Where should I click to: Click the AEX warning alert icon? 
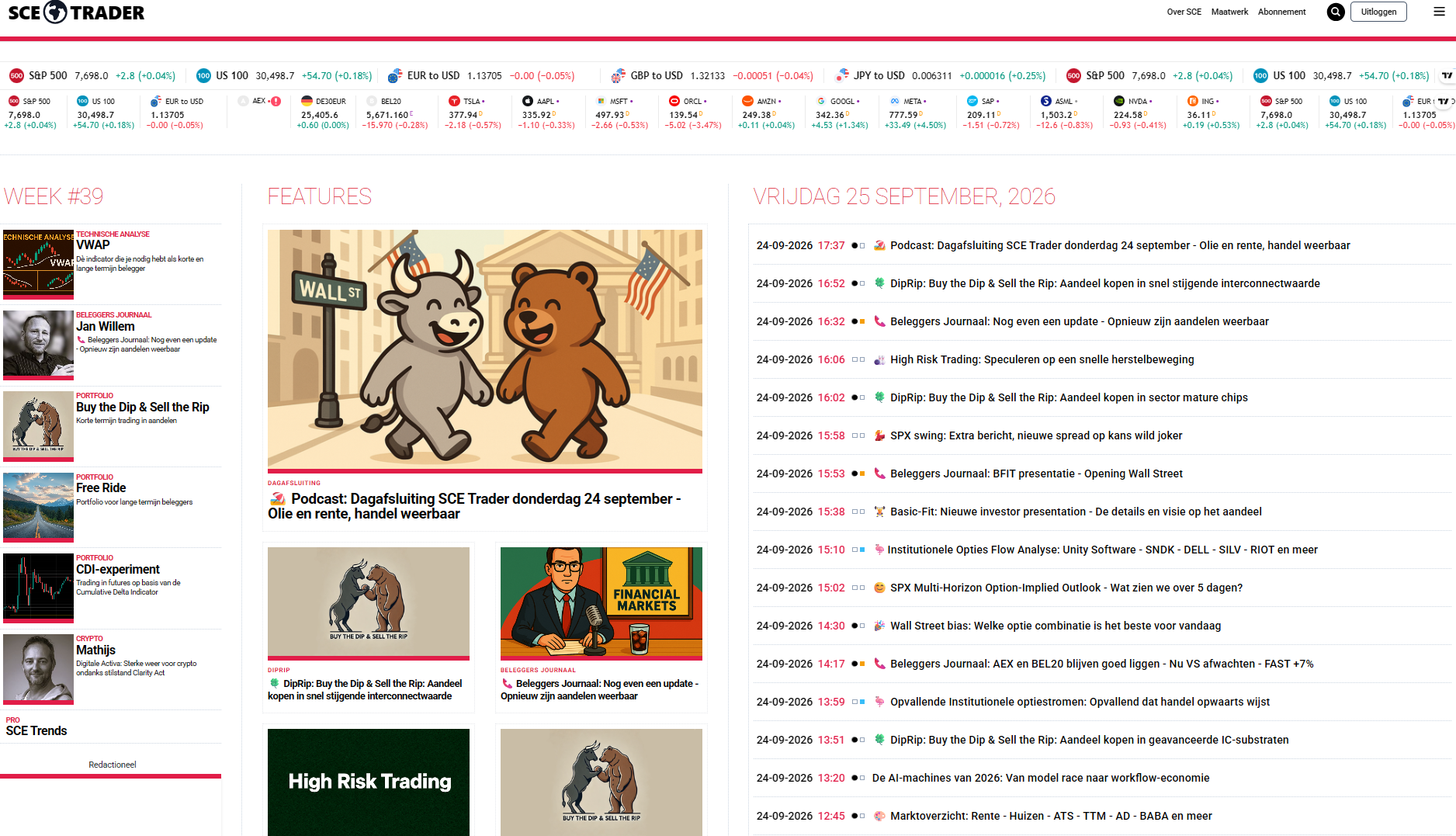[x=276, y=101]
